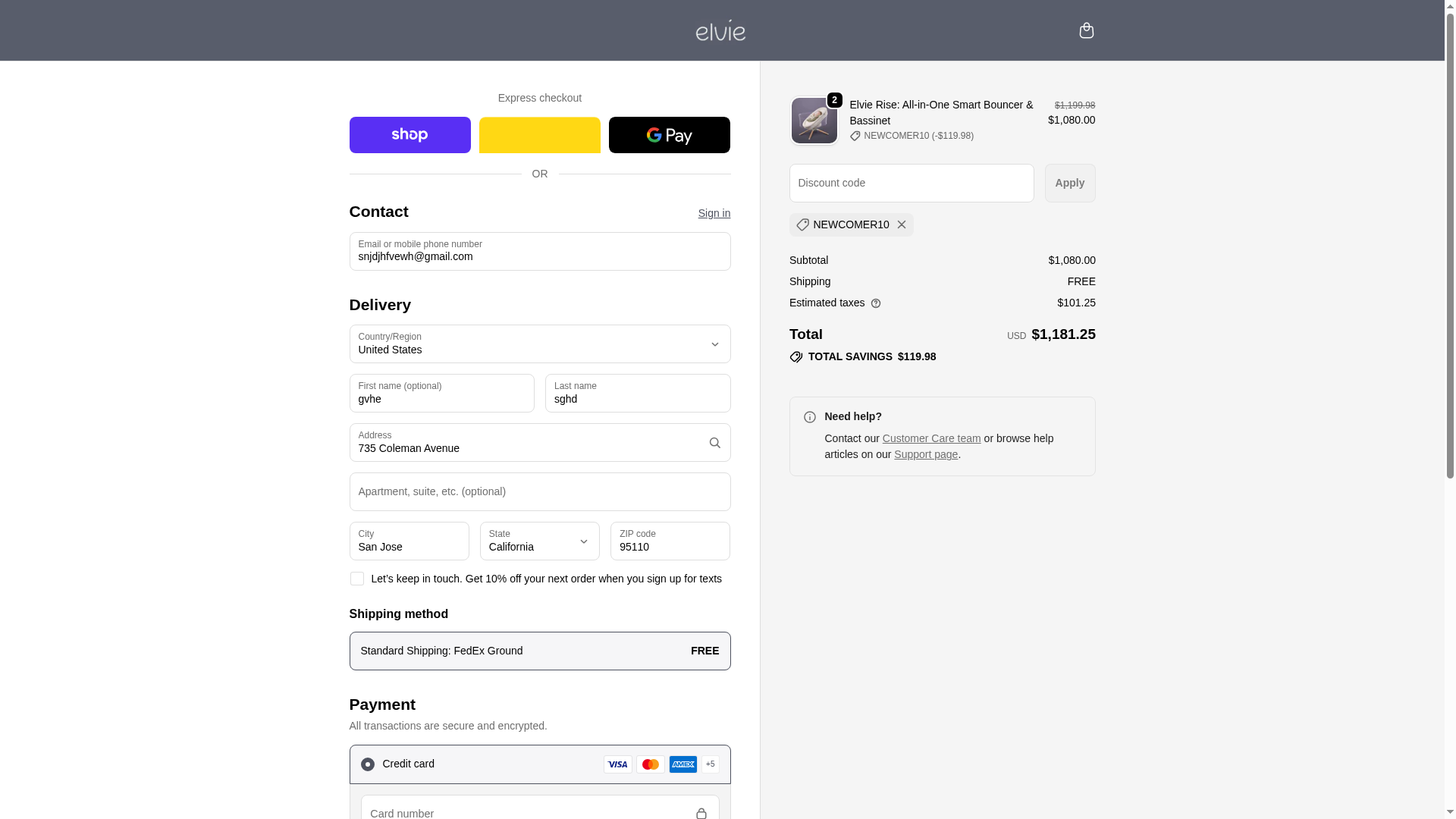Screen dimensions: 1456x819
Task: Focus the Discount code input field
Action: (x=911, y=184)
